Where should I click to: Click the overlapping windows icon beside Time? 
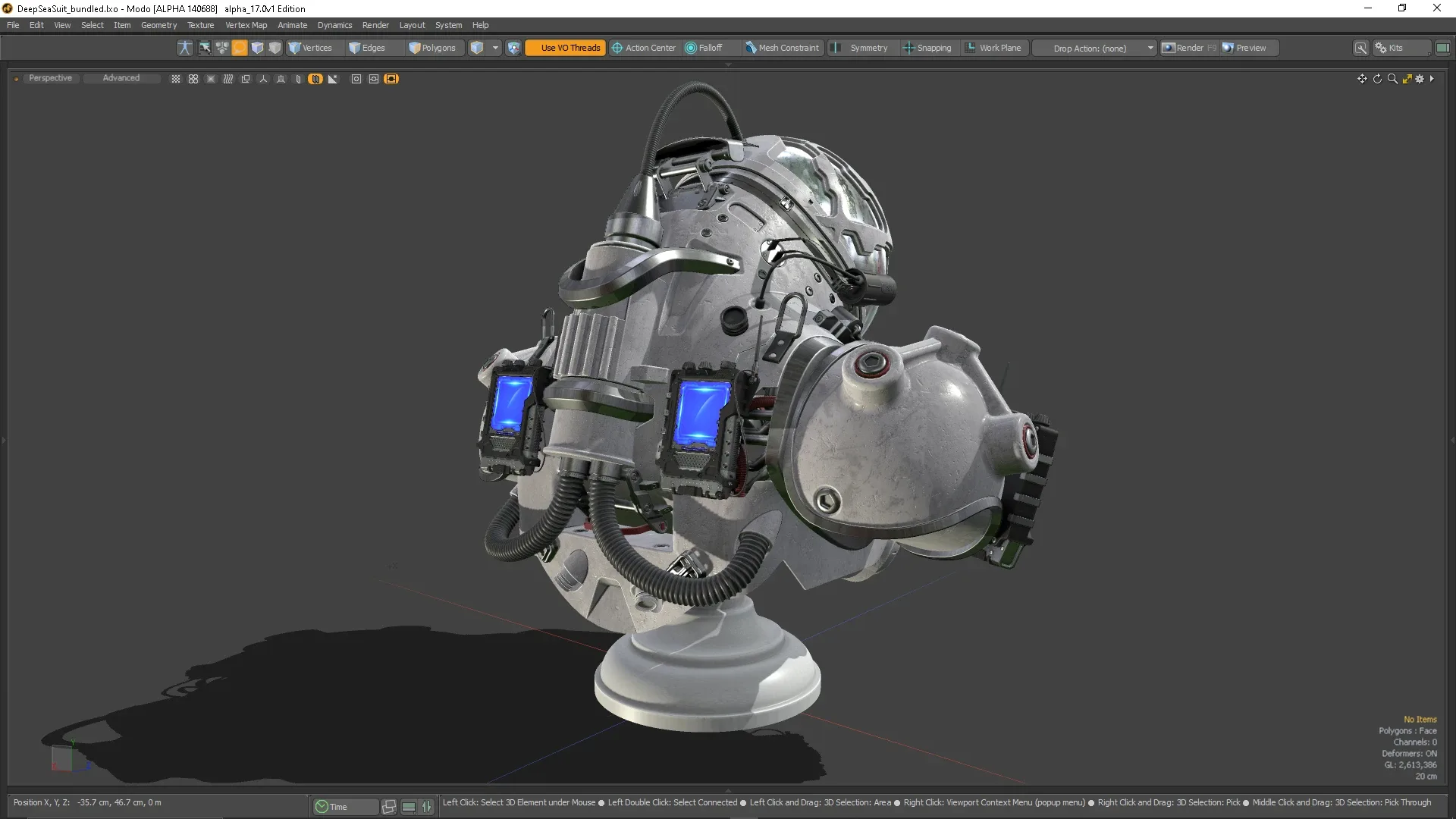coord(389,807)
